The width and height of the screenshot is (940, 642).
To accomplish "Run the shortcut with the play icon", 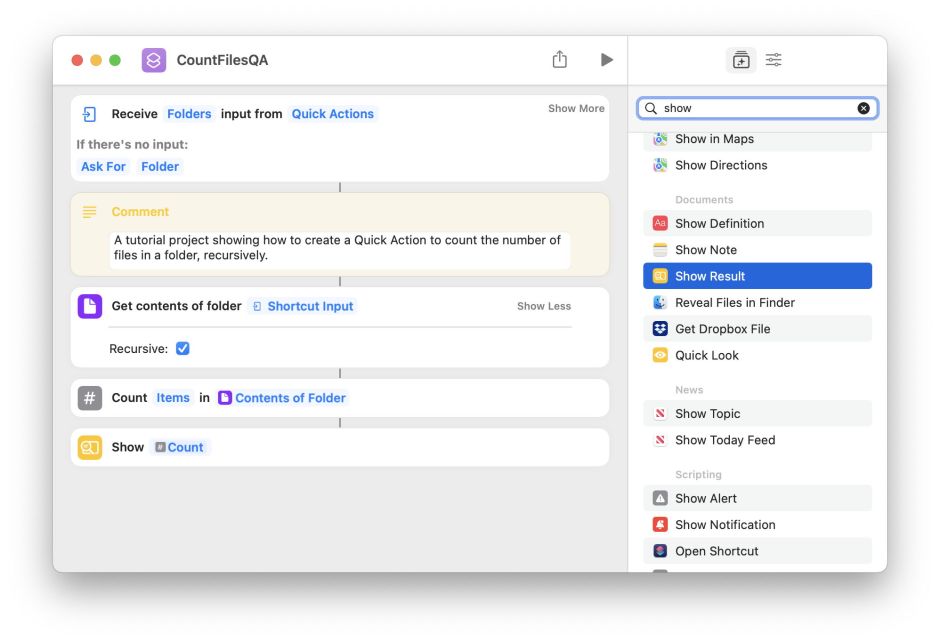I will tap(607, 59).
